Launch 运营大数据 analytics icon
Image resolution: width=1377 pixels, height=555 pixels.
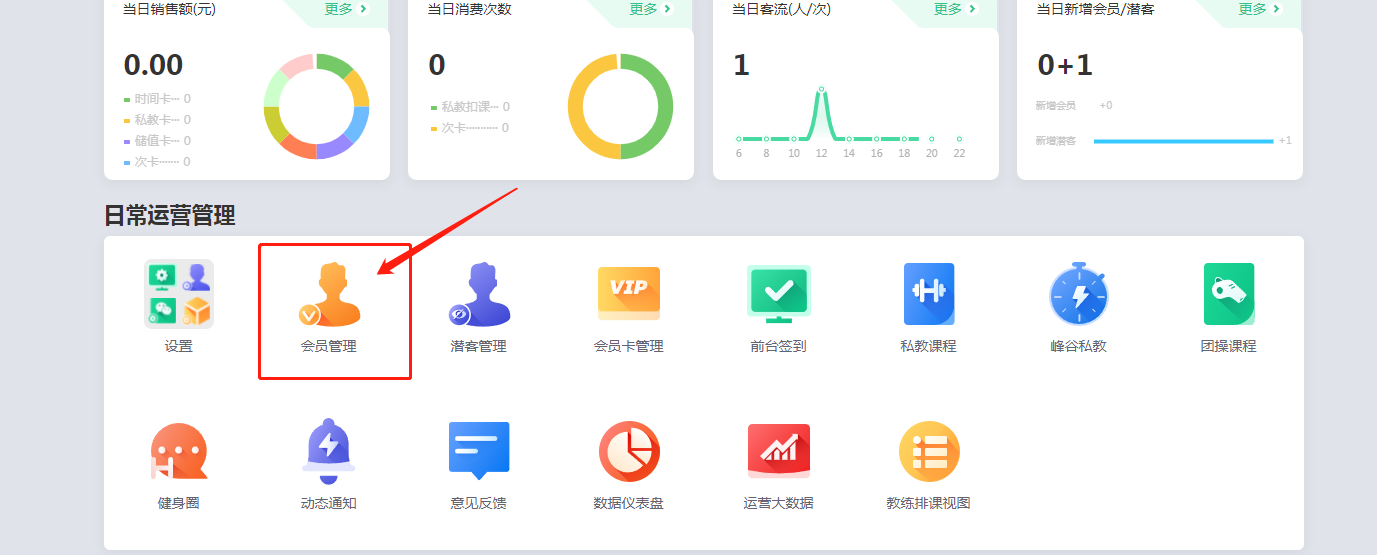point(778,452)
